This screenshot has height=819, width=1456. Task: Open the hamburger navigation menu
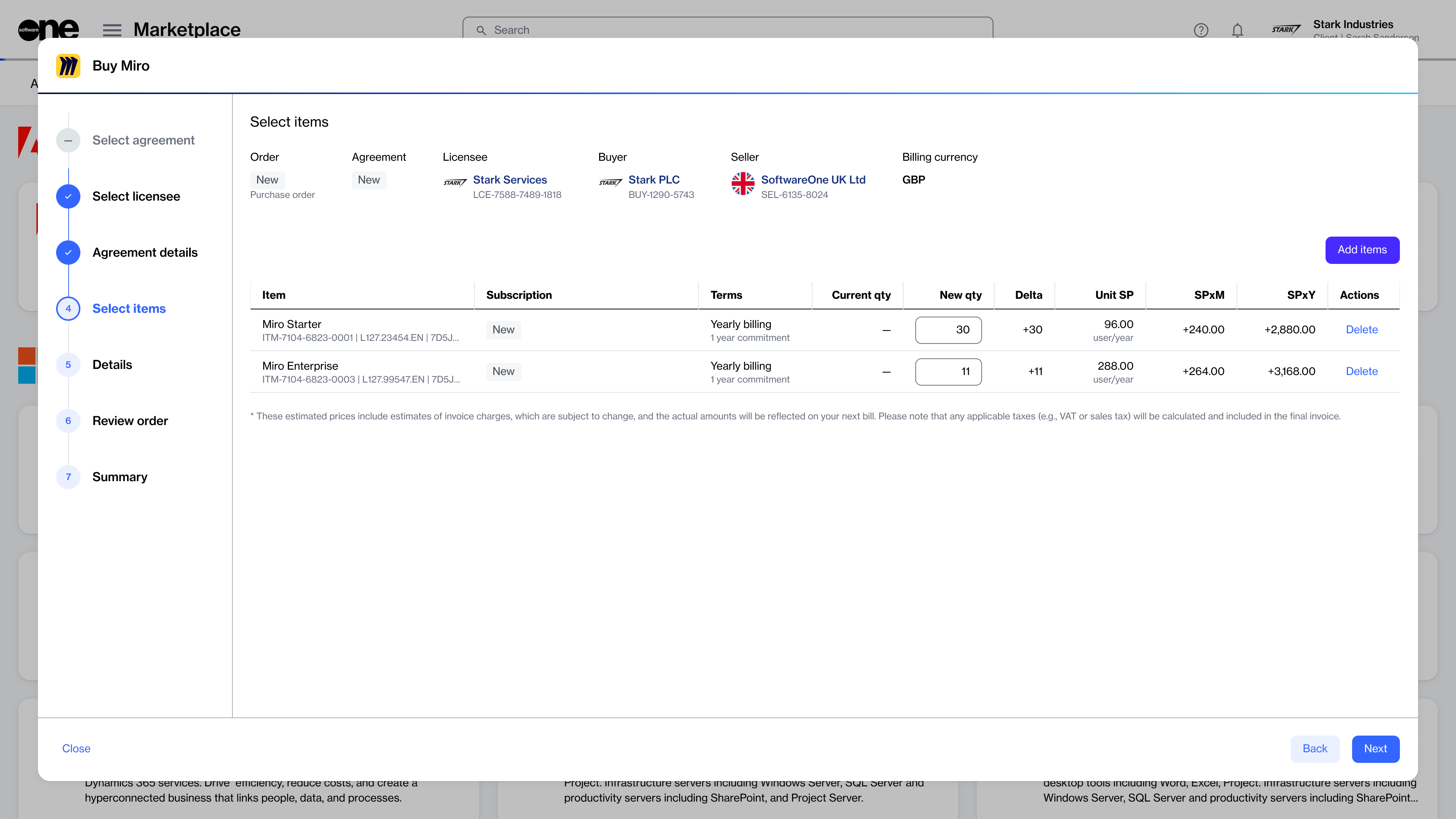112,30
